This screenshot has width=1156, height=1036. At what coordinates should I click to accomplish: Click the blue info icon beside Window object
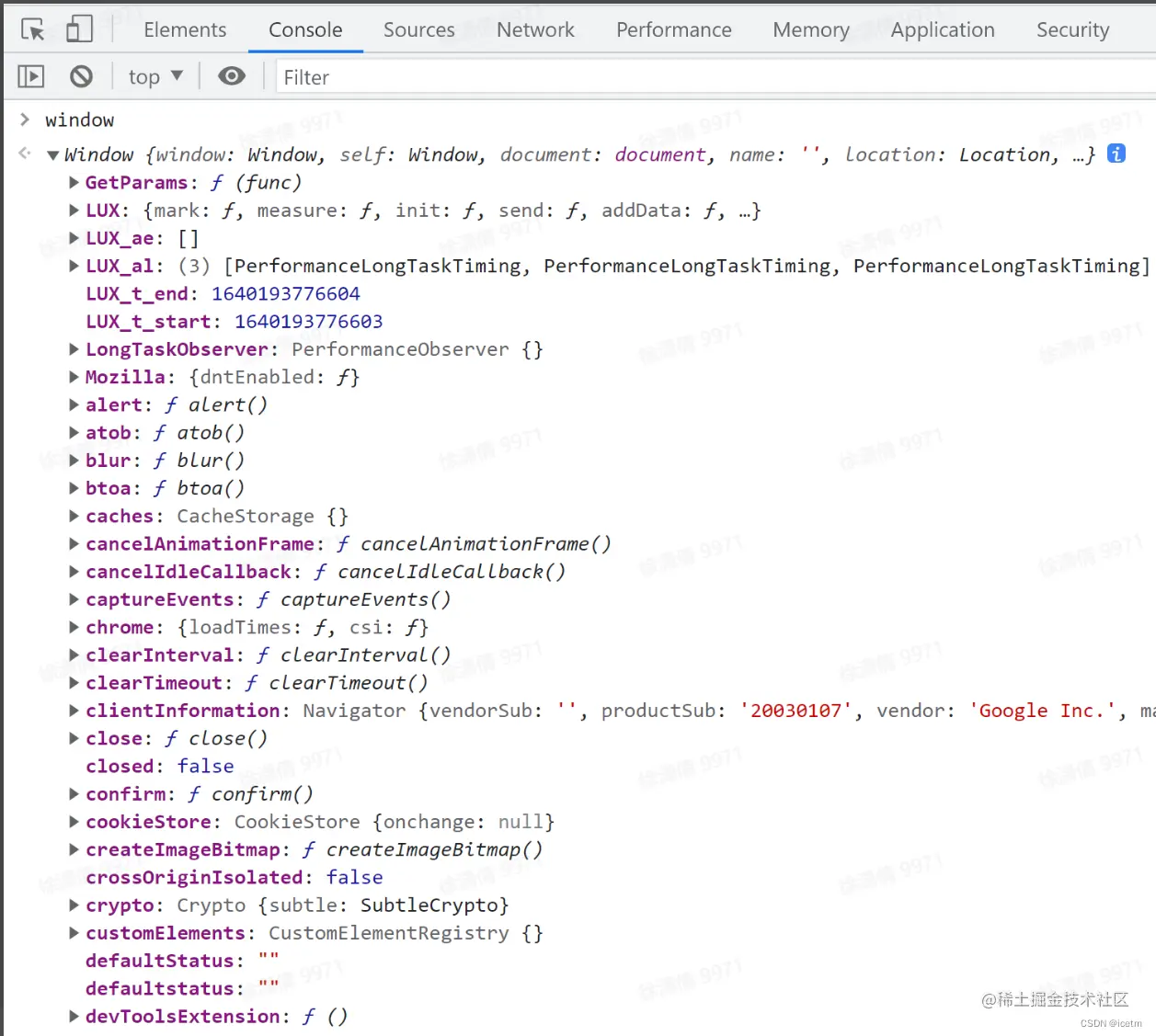coord(1116,154)
